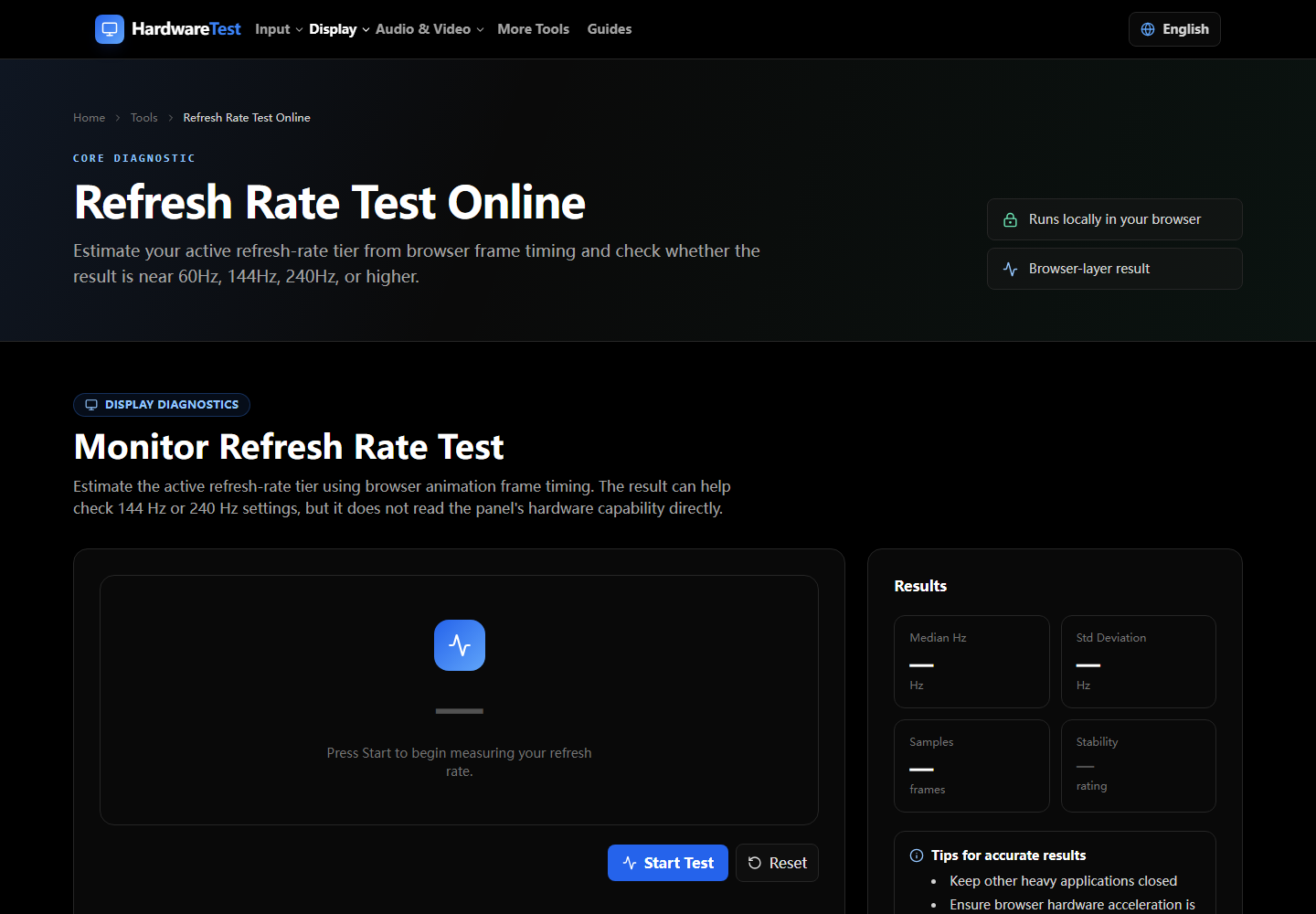
Task: Click the Runs locally in your browser badge
Action: (1115, 219)
